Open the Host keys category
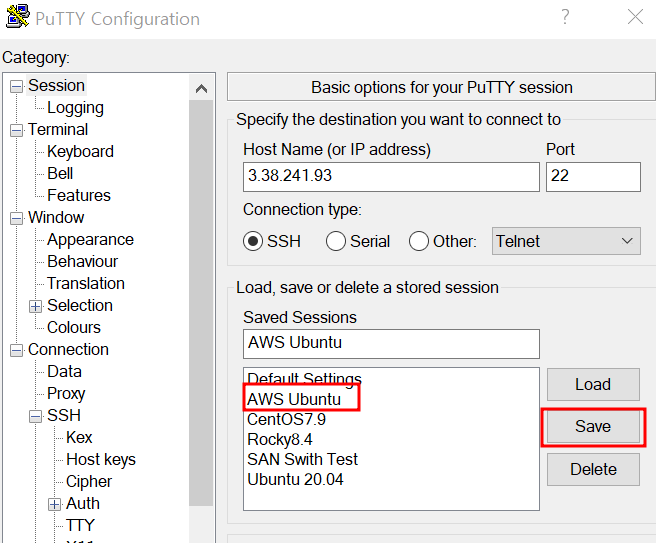The height and width of the screenshot is (543, 656). 101,459
